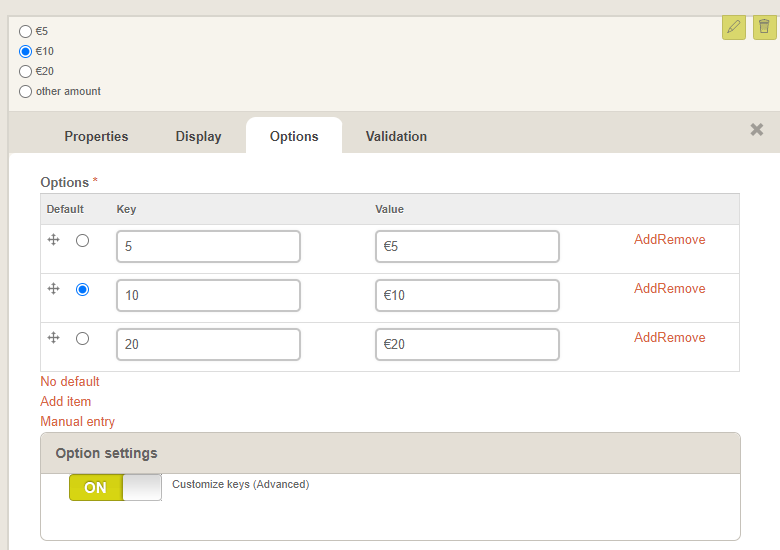Toggle Customize keys (Advanced) switch
This screenshot has height=550, width=780.
pos(115,487)
